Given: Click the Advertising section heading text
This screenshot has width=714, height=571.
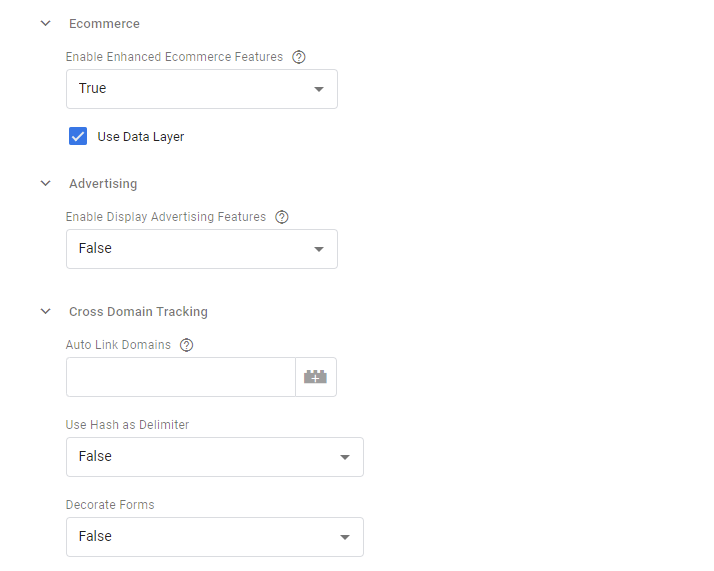Looking at the screenshot, I should pyautogui.click(x=103, y=183).
